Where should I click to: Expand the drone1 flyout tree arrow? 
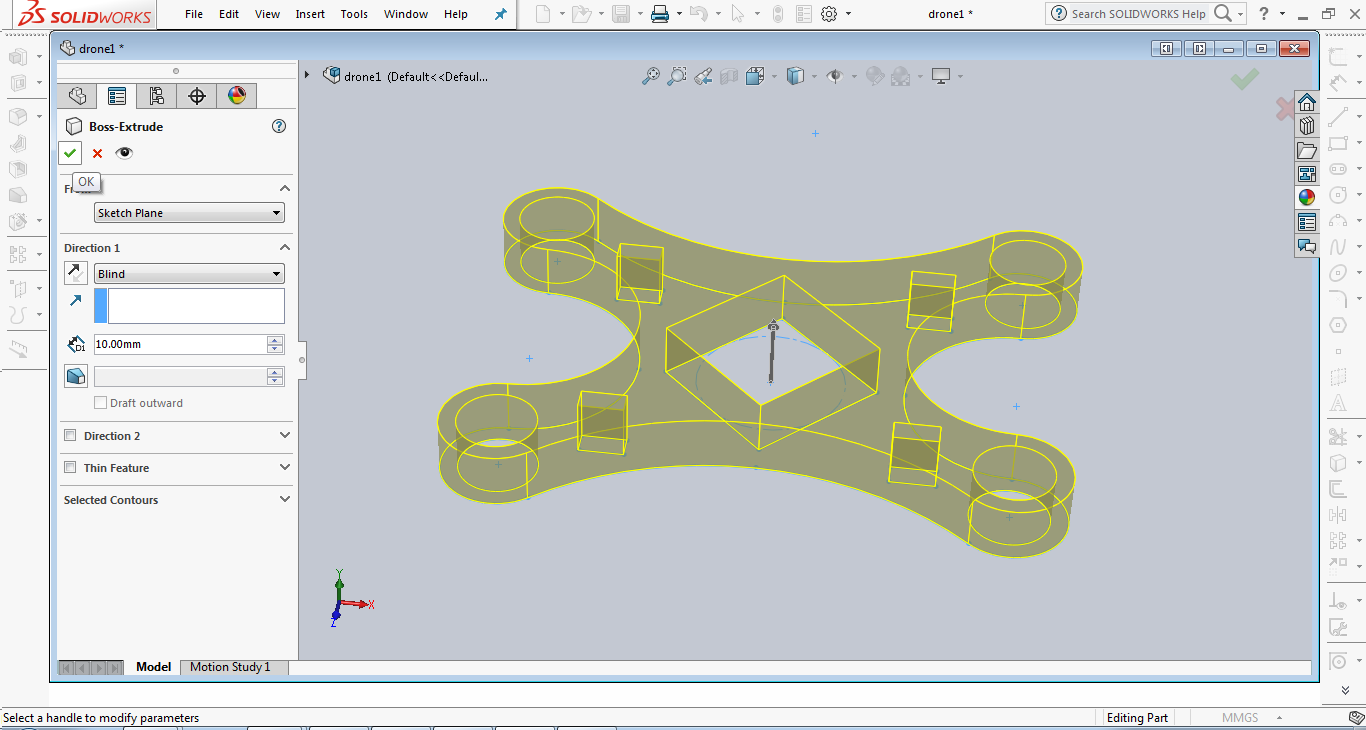tap(308, 76)
